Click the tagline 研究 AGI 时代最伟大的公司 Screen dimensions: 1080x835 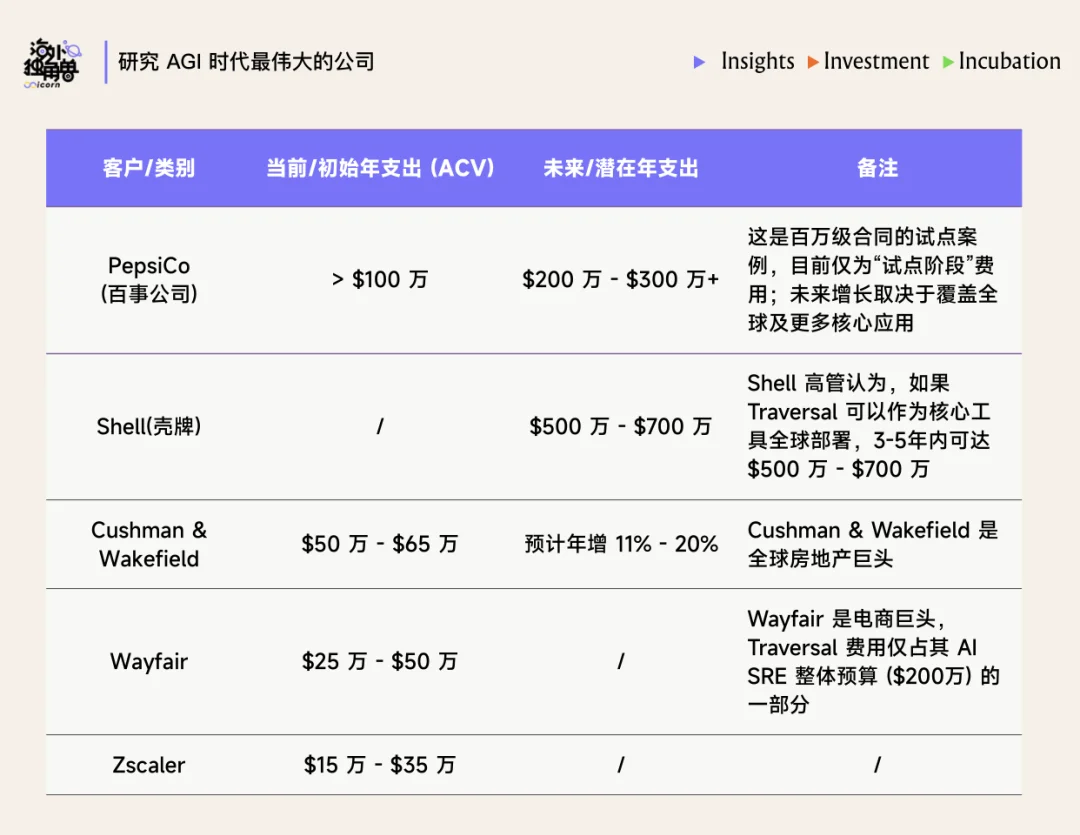[x=245, y=62]
